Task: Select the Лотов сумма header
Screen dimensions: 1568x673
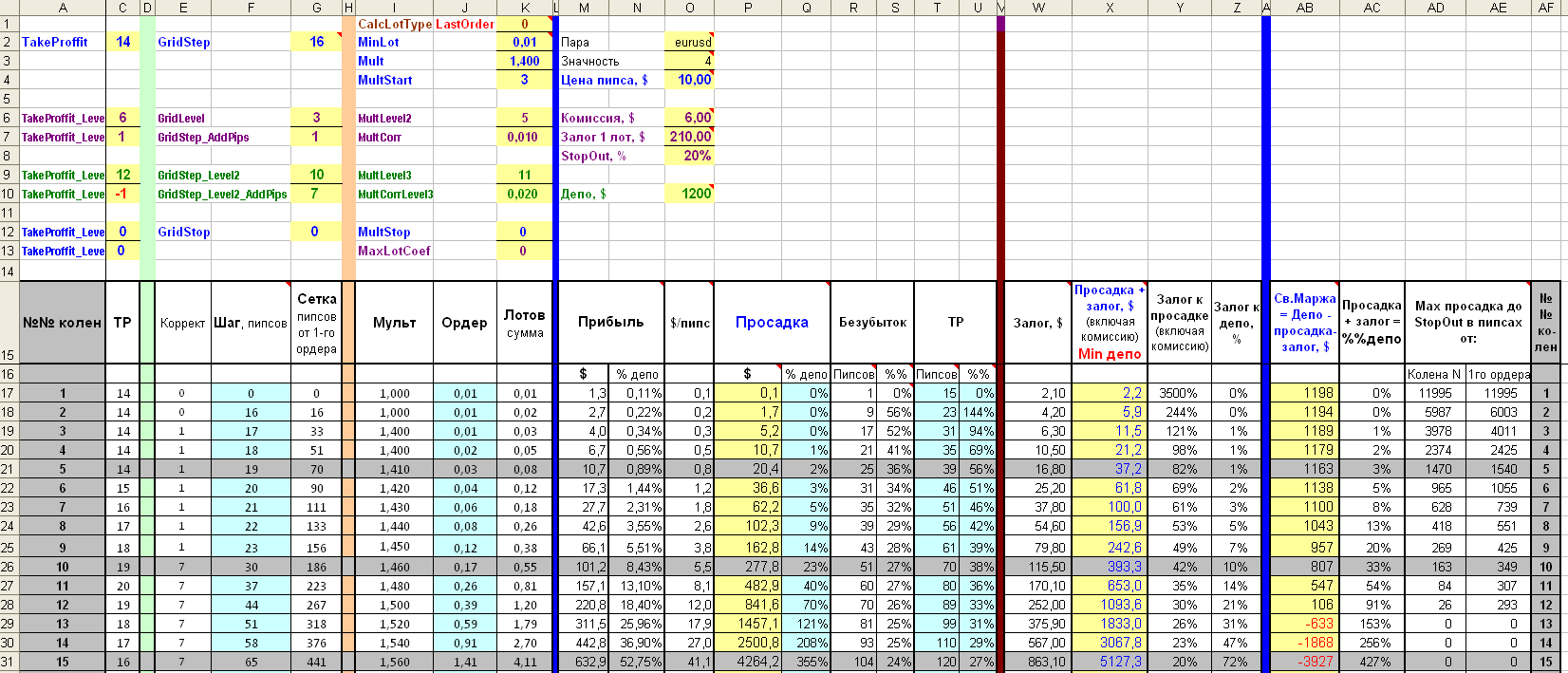Action: tap(525, 323)
